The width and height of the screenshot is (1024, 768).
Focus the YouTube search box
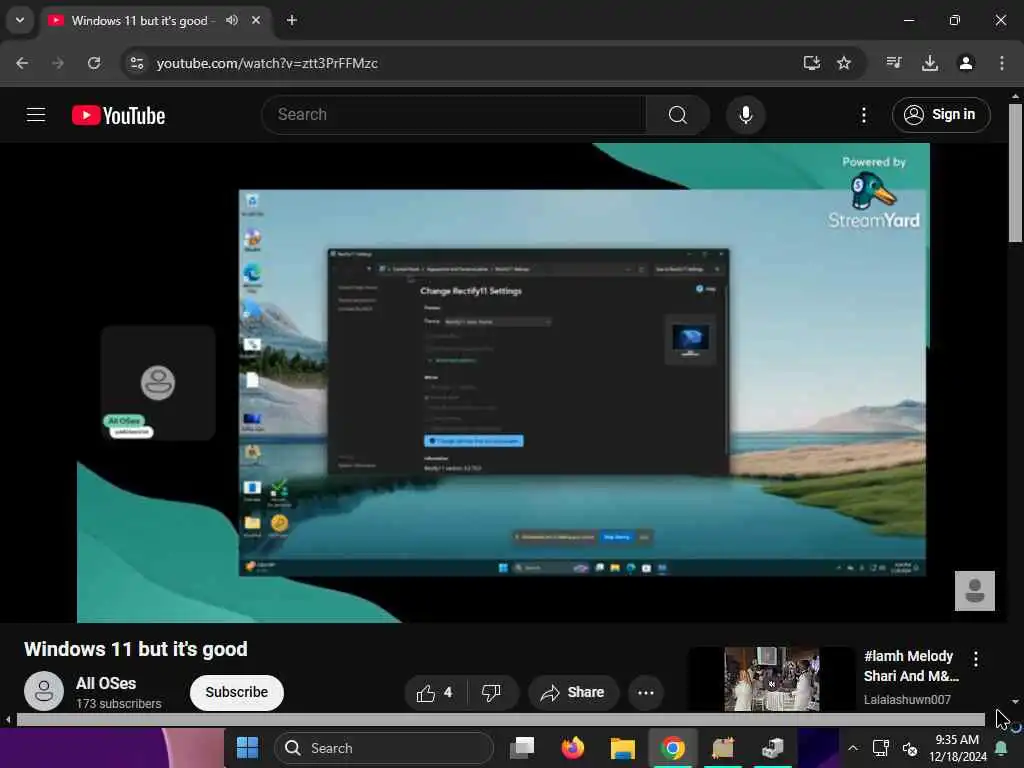[454, 115]
